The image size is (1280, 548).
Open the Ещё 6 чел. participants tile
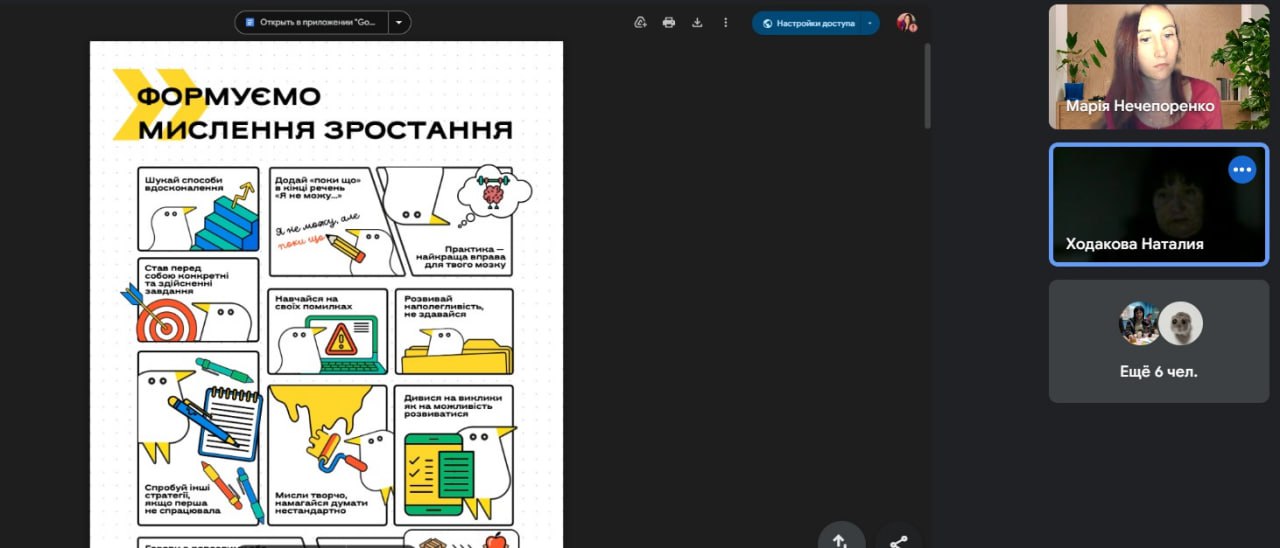point(1158,341)
